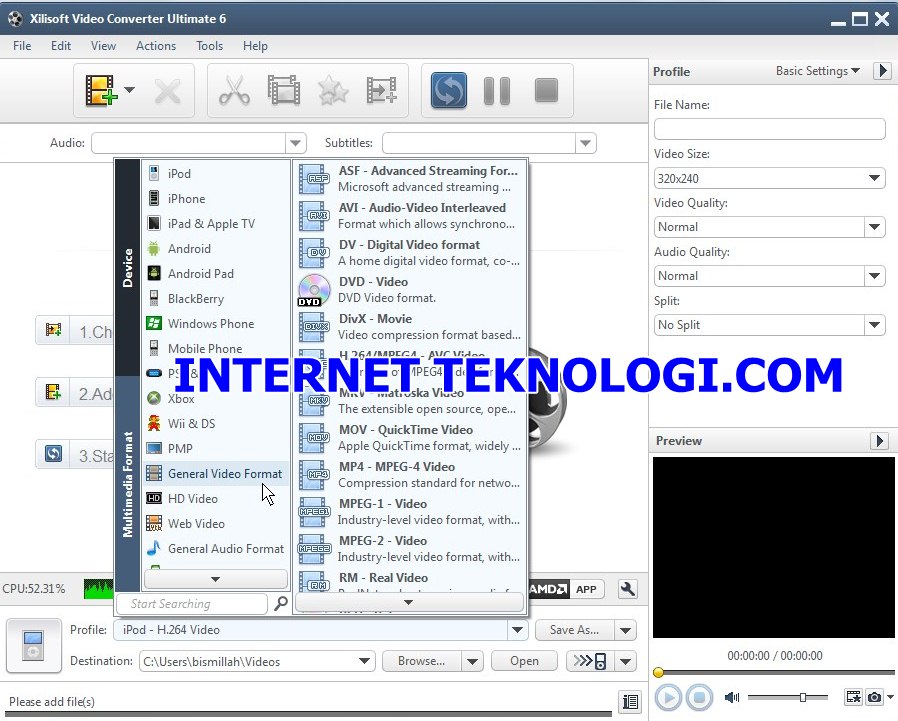Select the PMP category
The width and height of the screenshot is (898, 721).
tap(215, 448)
